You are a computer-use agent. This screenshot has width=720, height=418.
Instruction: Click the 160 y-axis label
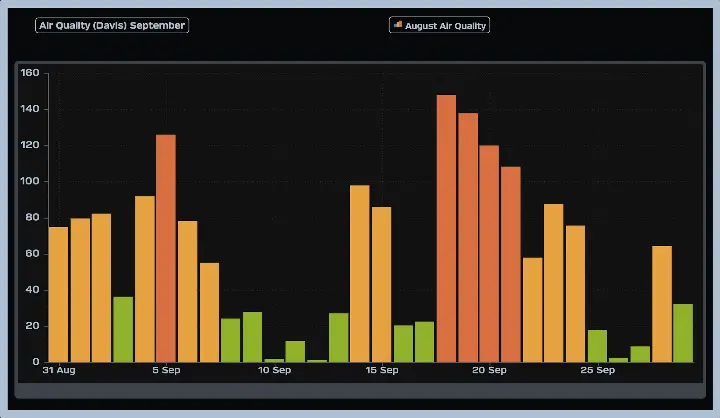coord(29,73)
